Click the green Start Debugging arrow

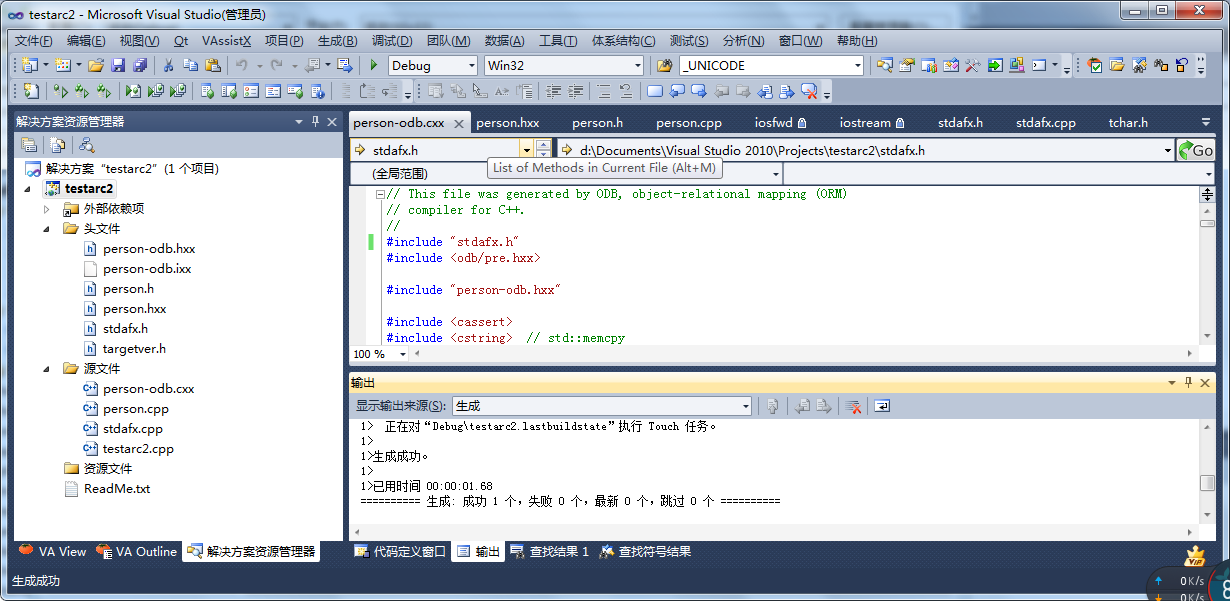point(373,65)
